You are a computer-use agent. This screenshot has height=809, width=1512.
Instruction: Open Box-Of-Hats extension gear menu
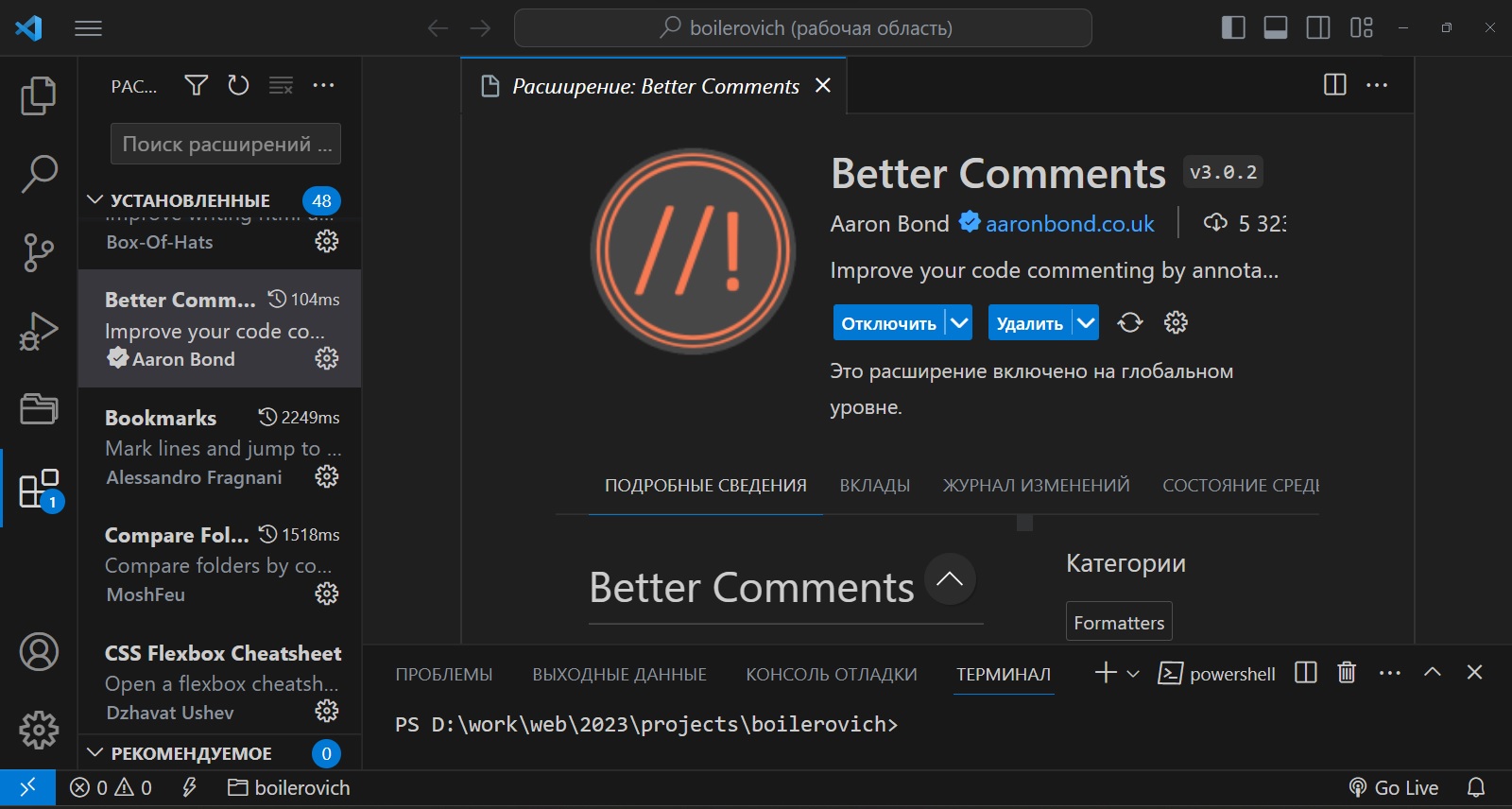(x=327, y=241)
